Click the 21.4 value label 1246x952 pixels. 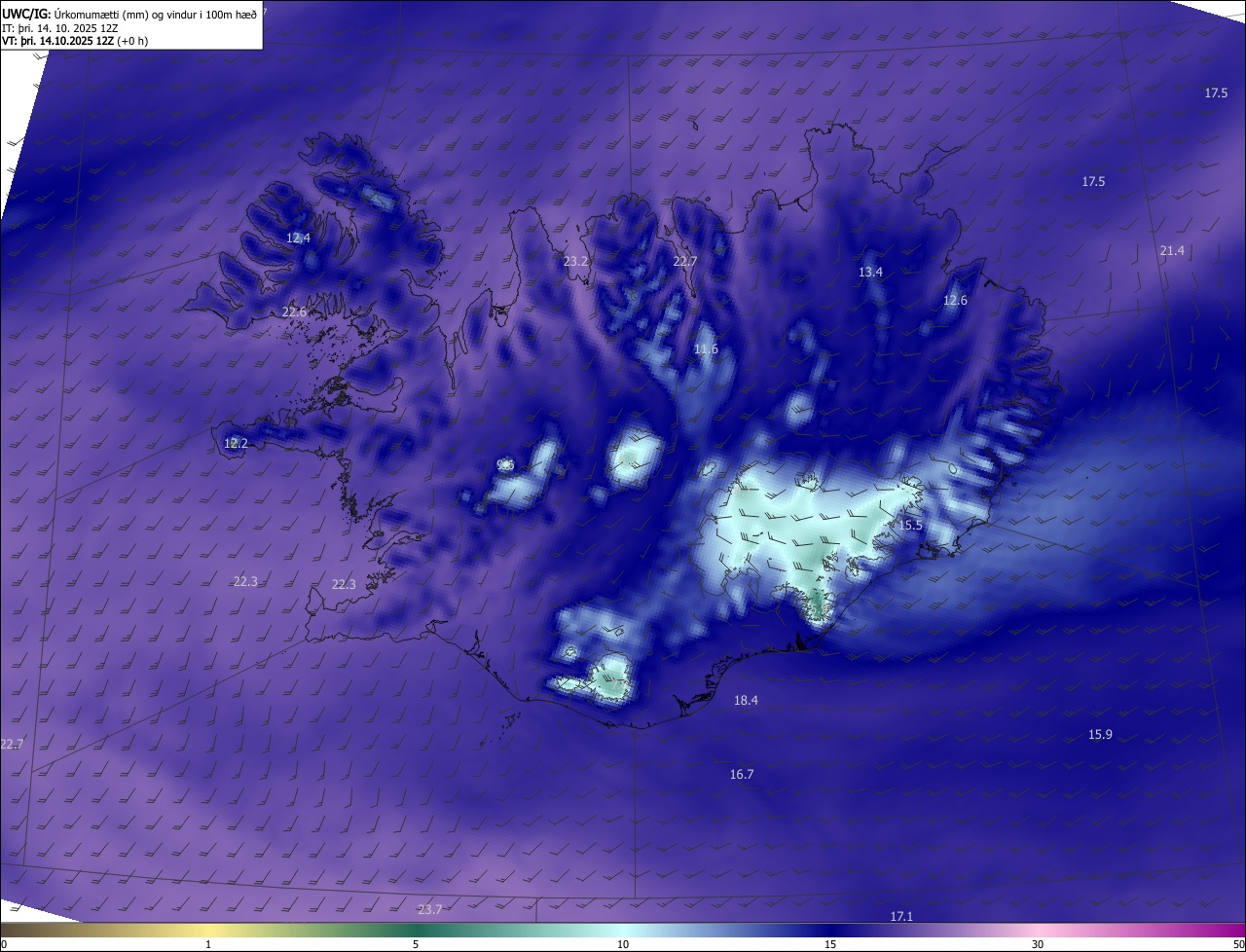coord(1172,251)
